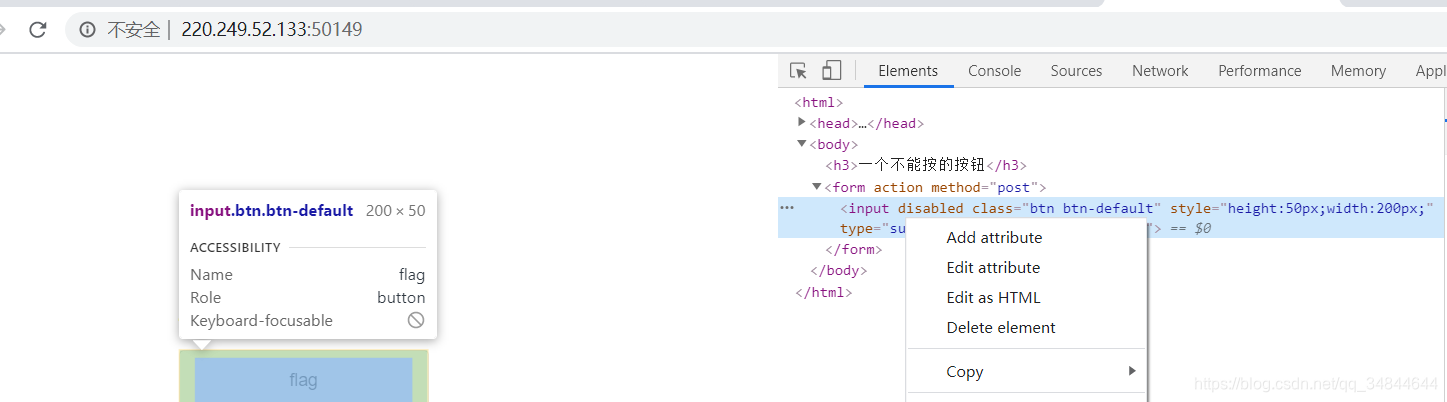This screenshot has height=402, width=1447.
Task: Open the Copy submenu
Action: (1026, 371)
